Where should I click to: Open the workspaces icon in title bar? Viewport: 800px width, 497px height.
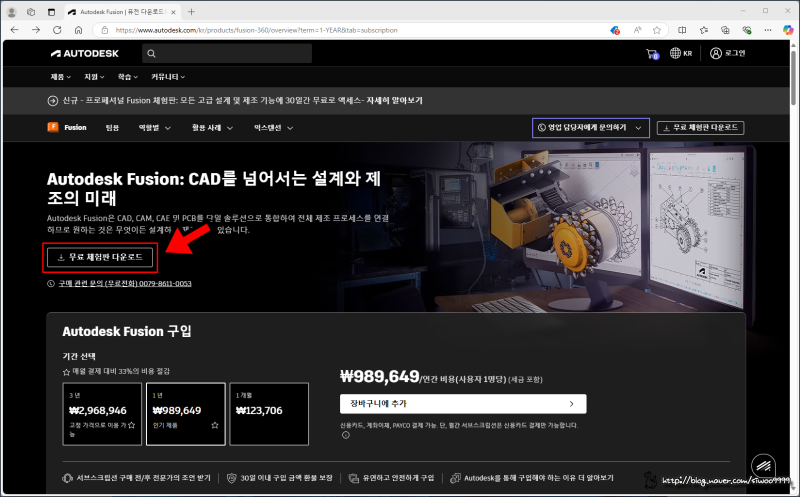pos(31,12)
